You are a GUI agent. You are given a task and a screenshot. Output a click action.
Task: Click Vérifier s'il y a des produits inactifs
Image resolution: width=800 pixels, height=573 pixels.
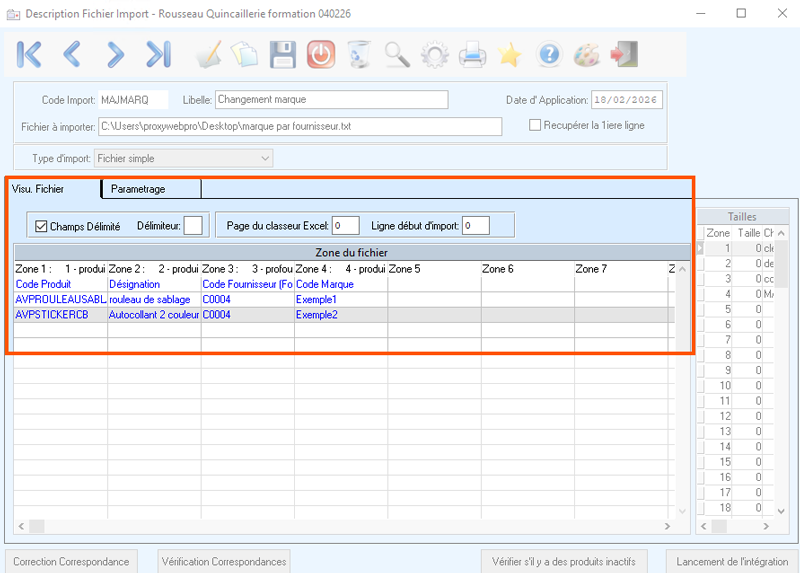click(x=564, y=562)
